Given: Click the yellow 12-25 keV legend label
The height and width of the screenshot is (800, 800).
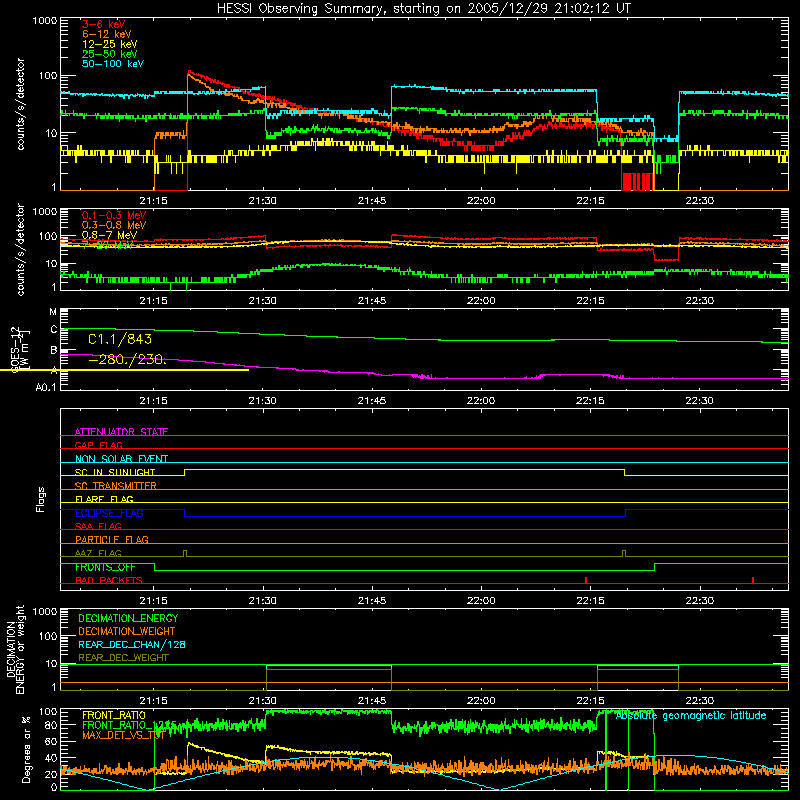Looking at the screenshot, I should pos(109,44).
